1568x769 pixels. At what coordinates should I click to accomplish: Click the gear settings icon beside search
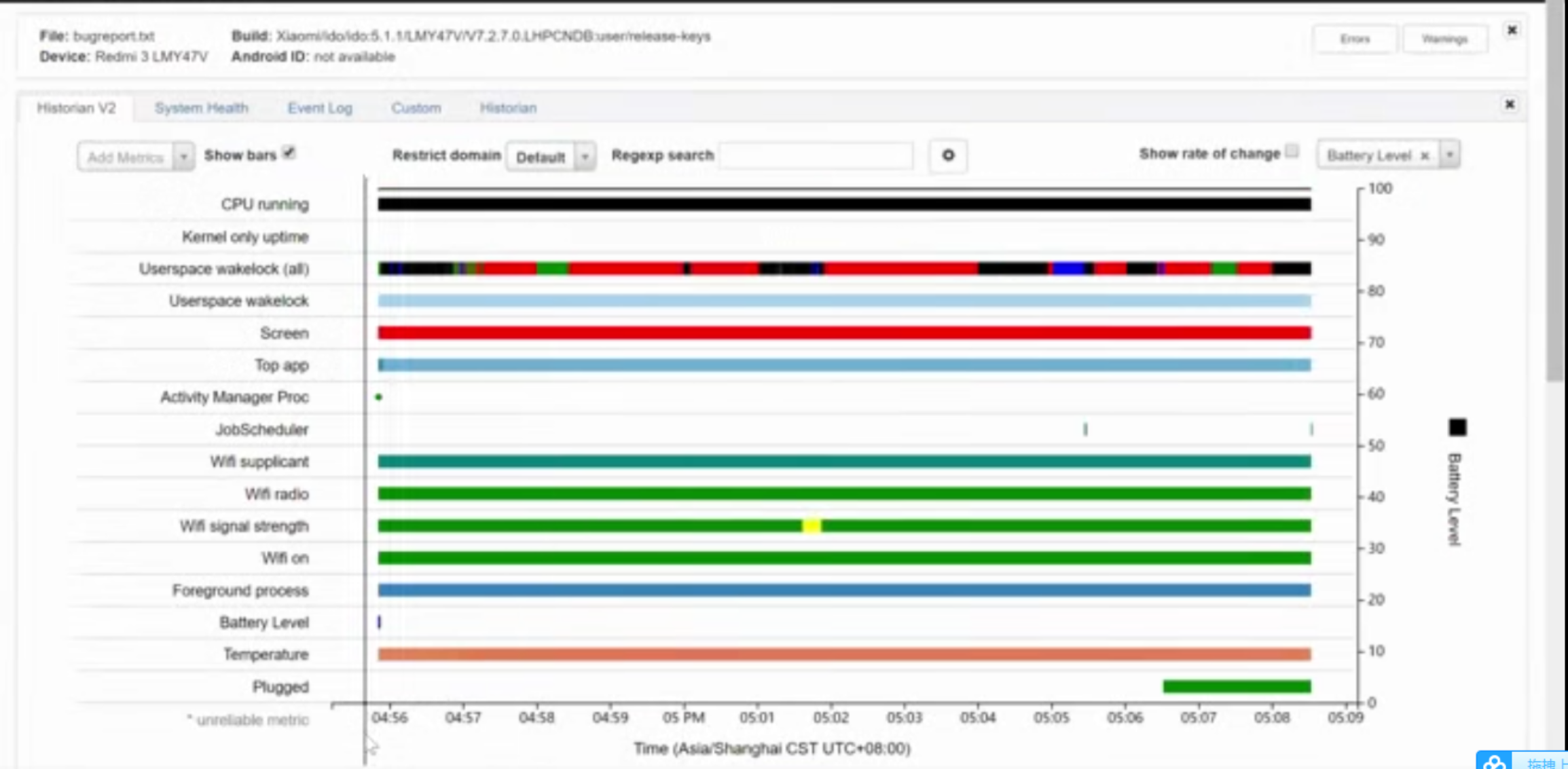tap(948, 155)
